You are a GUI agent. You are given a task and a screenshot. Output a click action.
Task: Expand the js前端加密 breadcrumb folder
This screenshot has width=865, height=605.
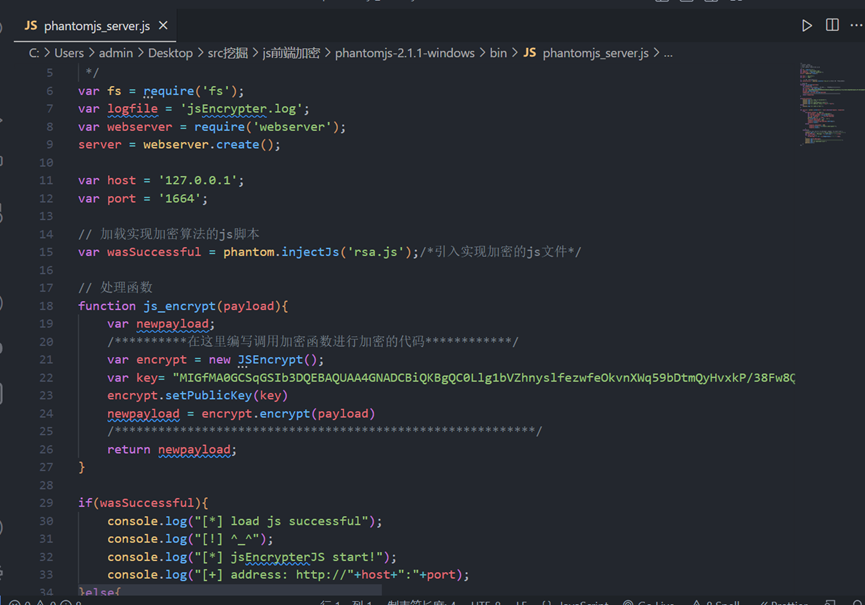(291, 53)
